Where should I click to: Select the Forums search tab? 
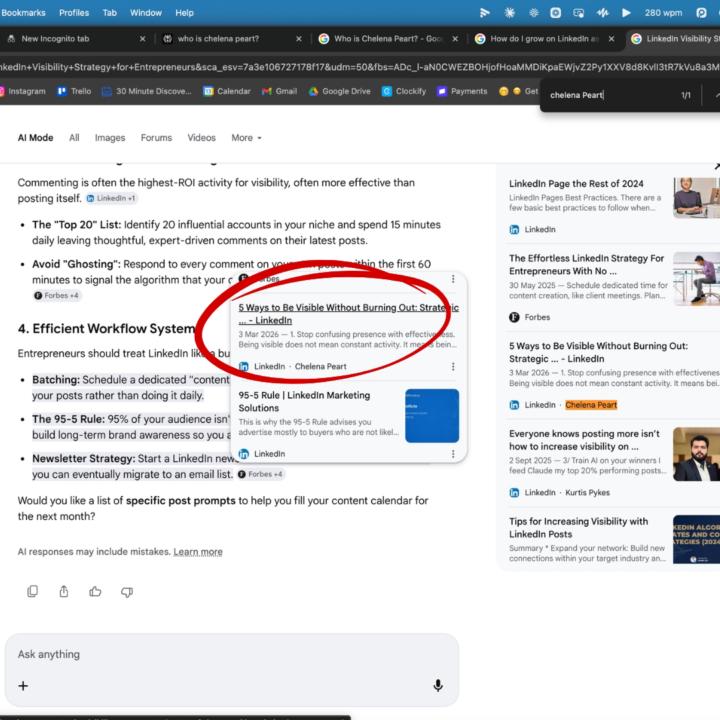[x=156, y=138]
